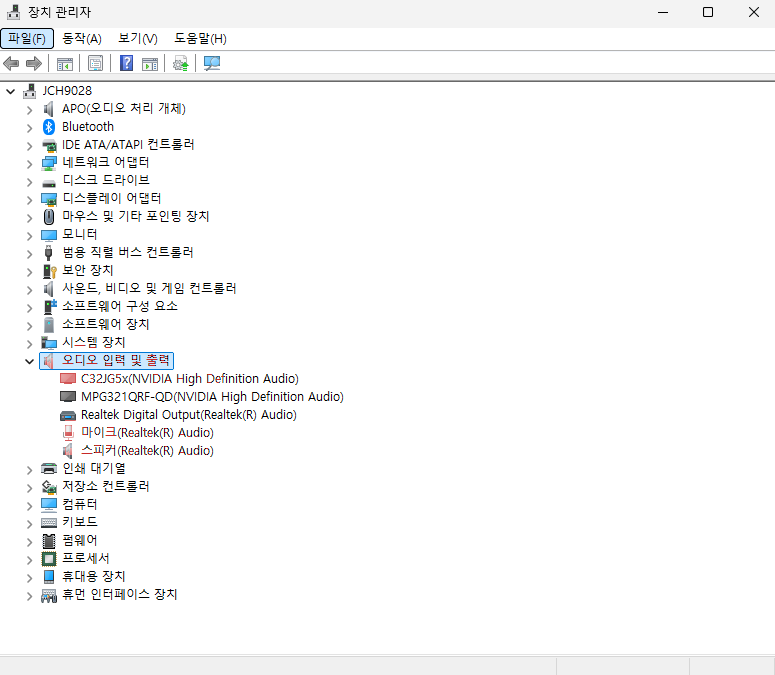775x675 pixels.
Task: Click the USB icon for 범용 직렬 버스 컨트롤러
Action: click(48, 253)
